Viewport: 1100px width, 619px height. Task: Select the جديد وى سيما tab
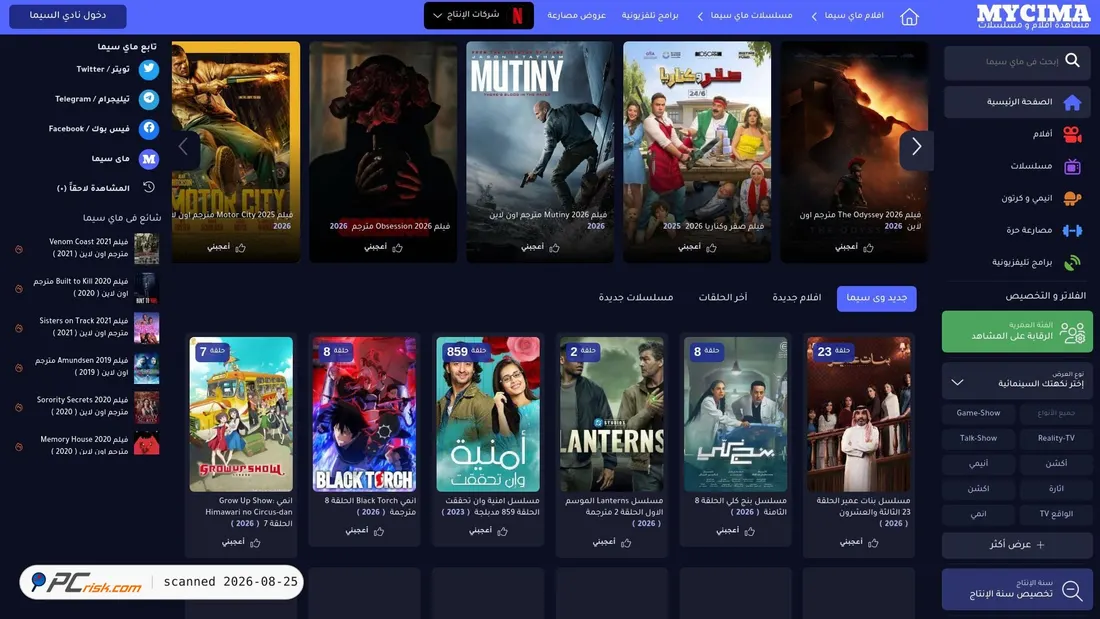(x=876, y=298)
